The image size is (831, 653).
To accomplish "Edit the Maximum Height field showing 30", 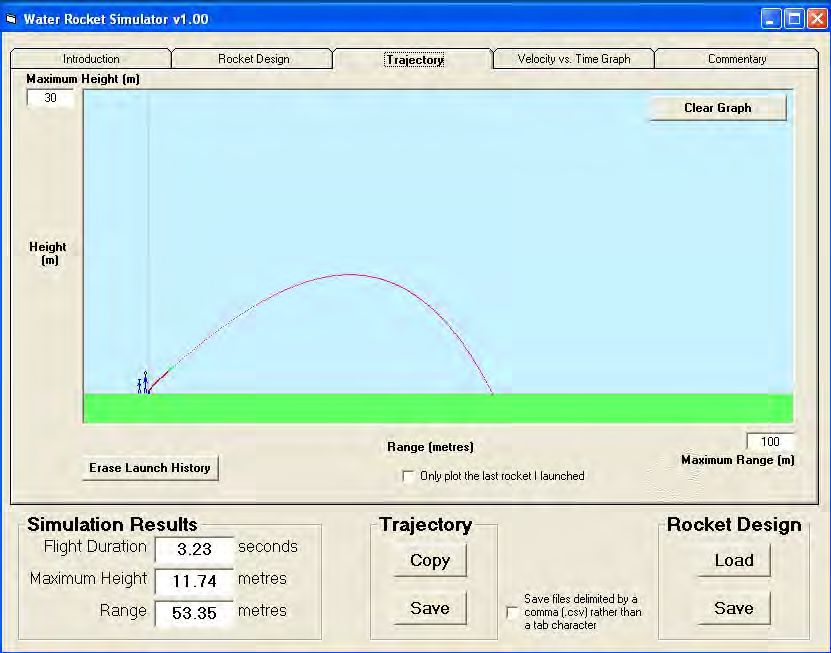I will click(x=50, y=98).
